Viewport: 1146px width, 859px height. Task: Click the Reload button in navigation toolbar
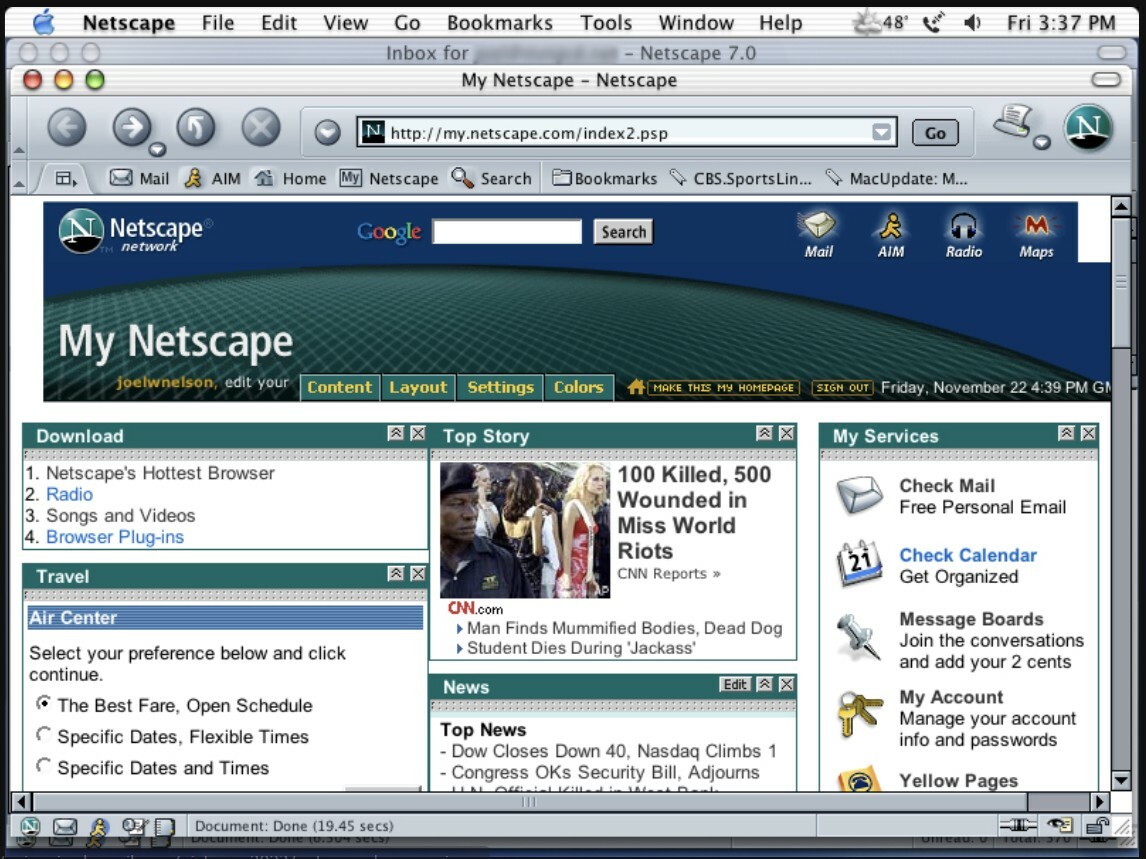[196, 128]
